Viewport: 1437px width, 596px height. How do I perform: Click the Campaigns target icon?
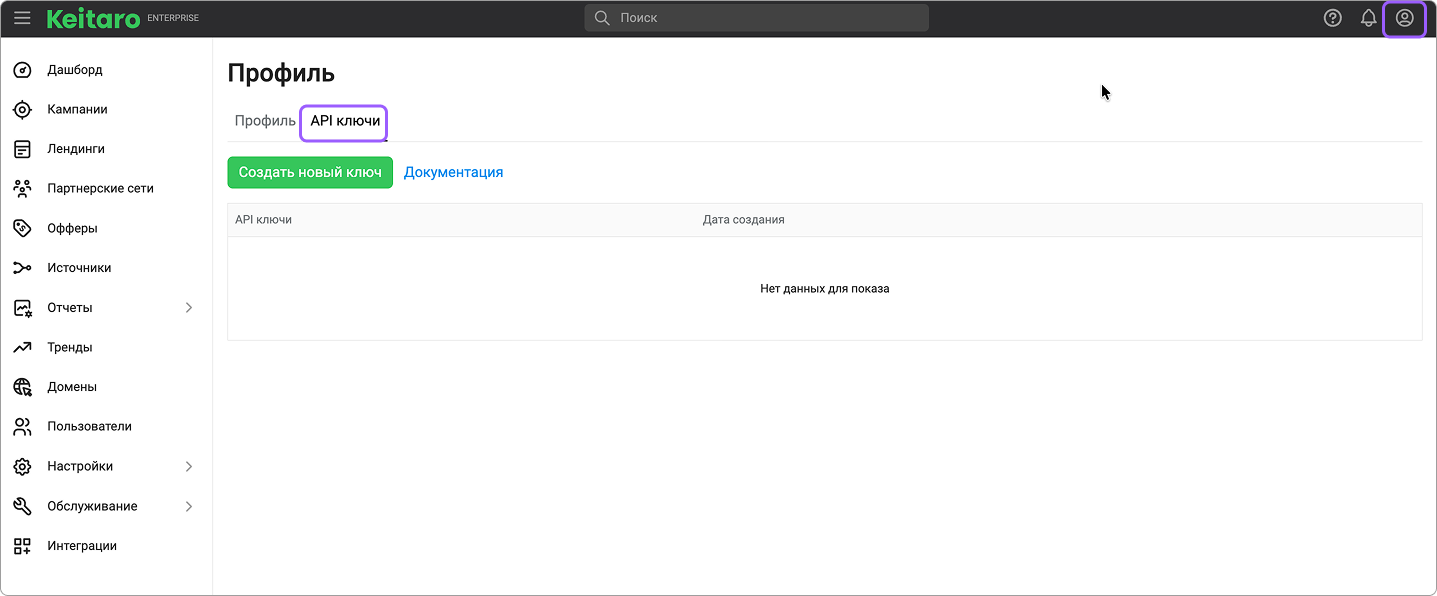click(x=22, y=110)
